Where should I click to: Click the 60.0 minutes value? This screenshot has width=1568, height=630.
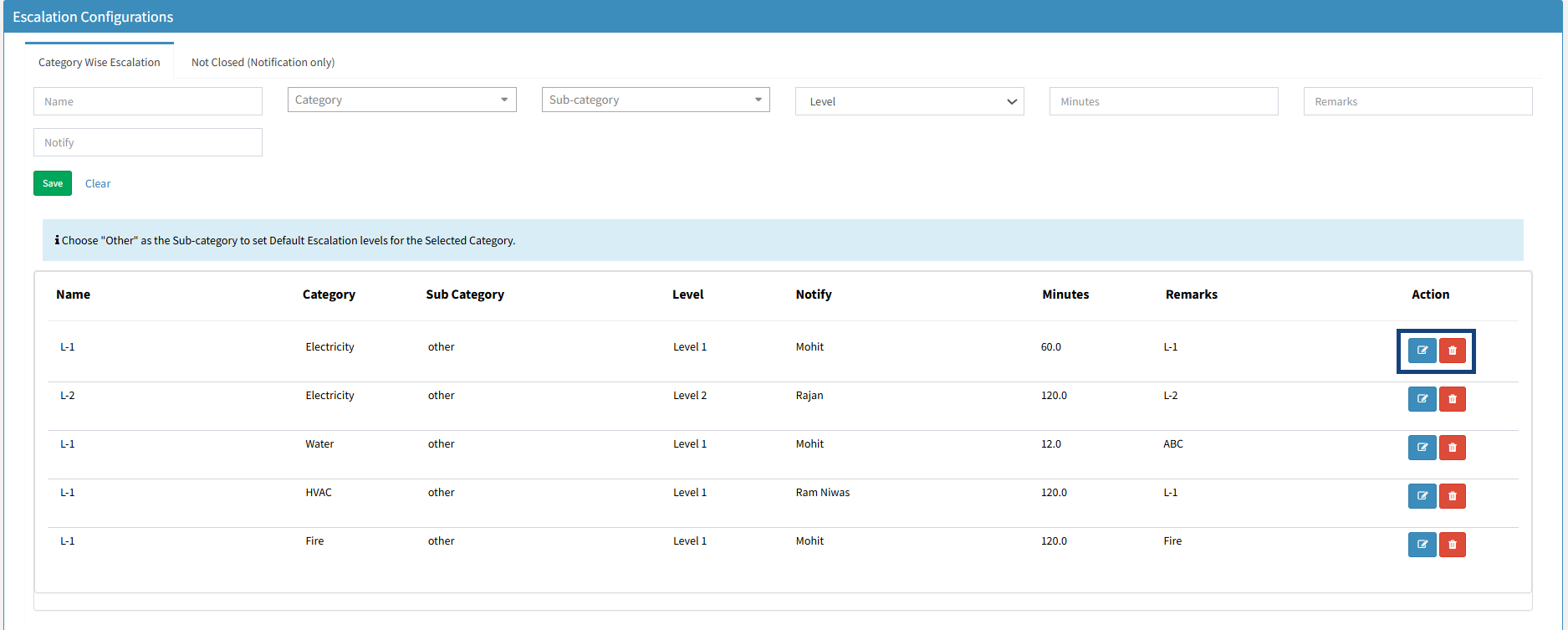(x=1051, y=347)
